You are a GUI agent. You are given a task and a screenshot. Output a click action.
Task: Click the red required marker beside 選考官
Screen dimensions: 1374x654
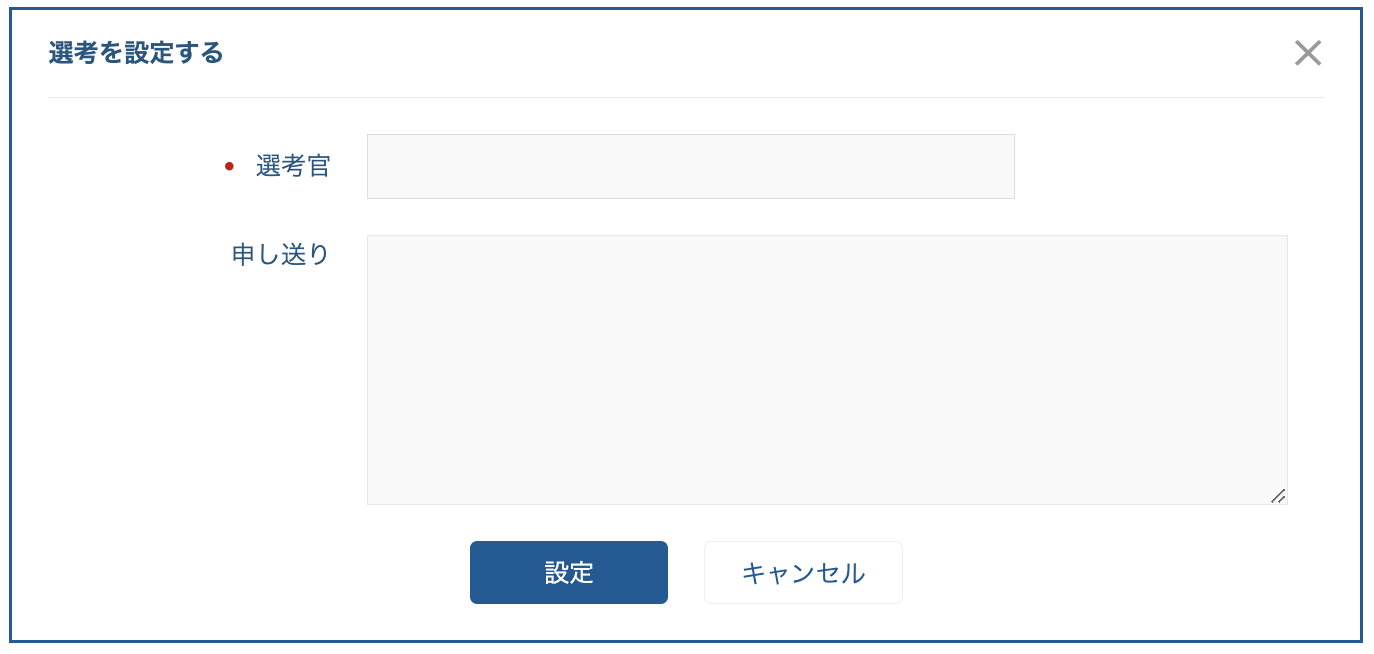coord(229,167)
